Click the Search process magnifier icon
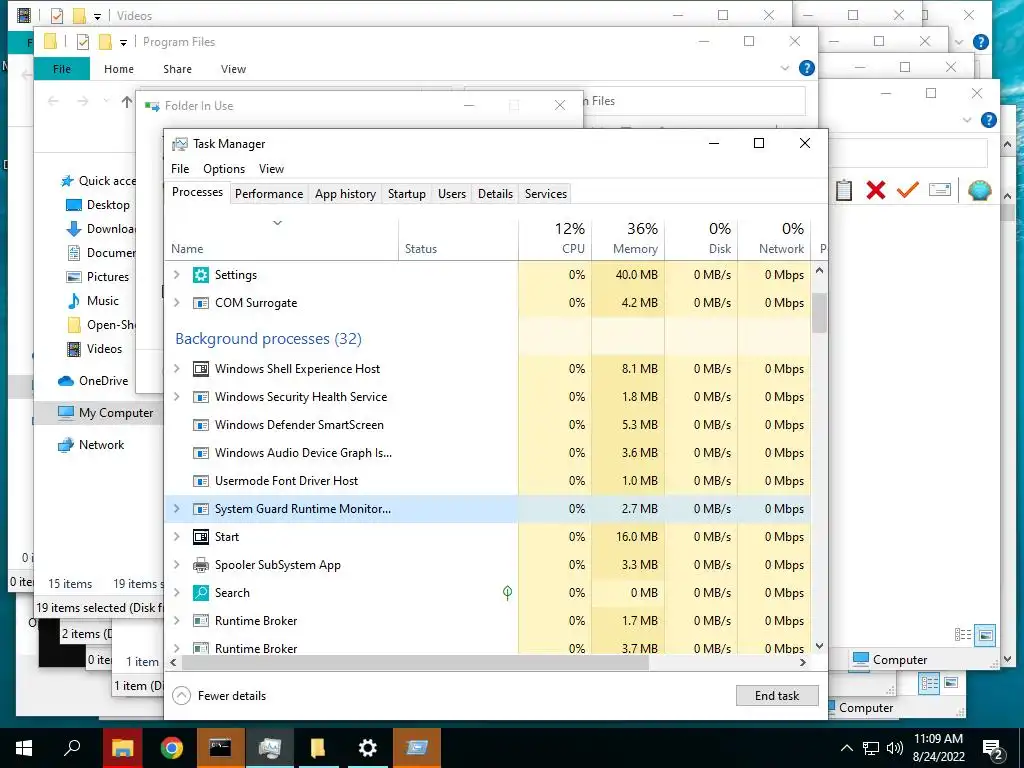The width and height of the screenshot is (1024, 768). tap(200, 593)
